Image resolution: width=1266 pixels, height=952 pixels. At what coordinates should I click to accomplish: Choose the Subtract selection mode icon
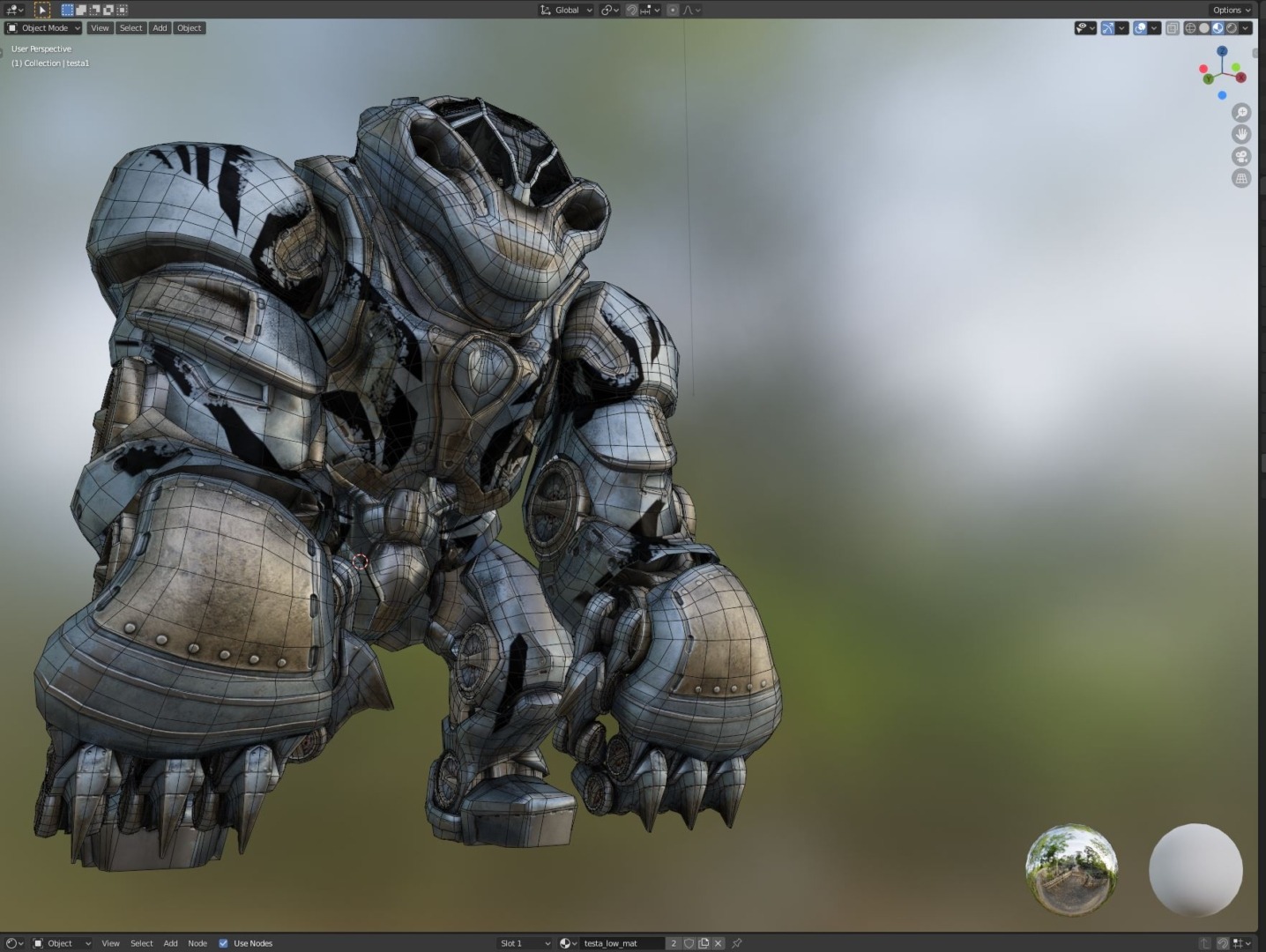point(94,10)
